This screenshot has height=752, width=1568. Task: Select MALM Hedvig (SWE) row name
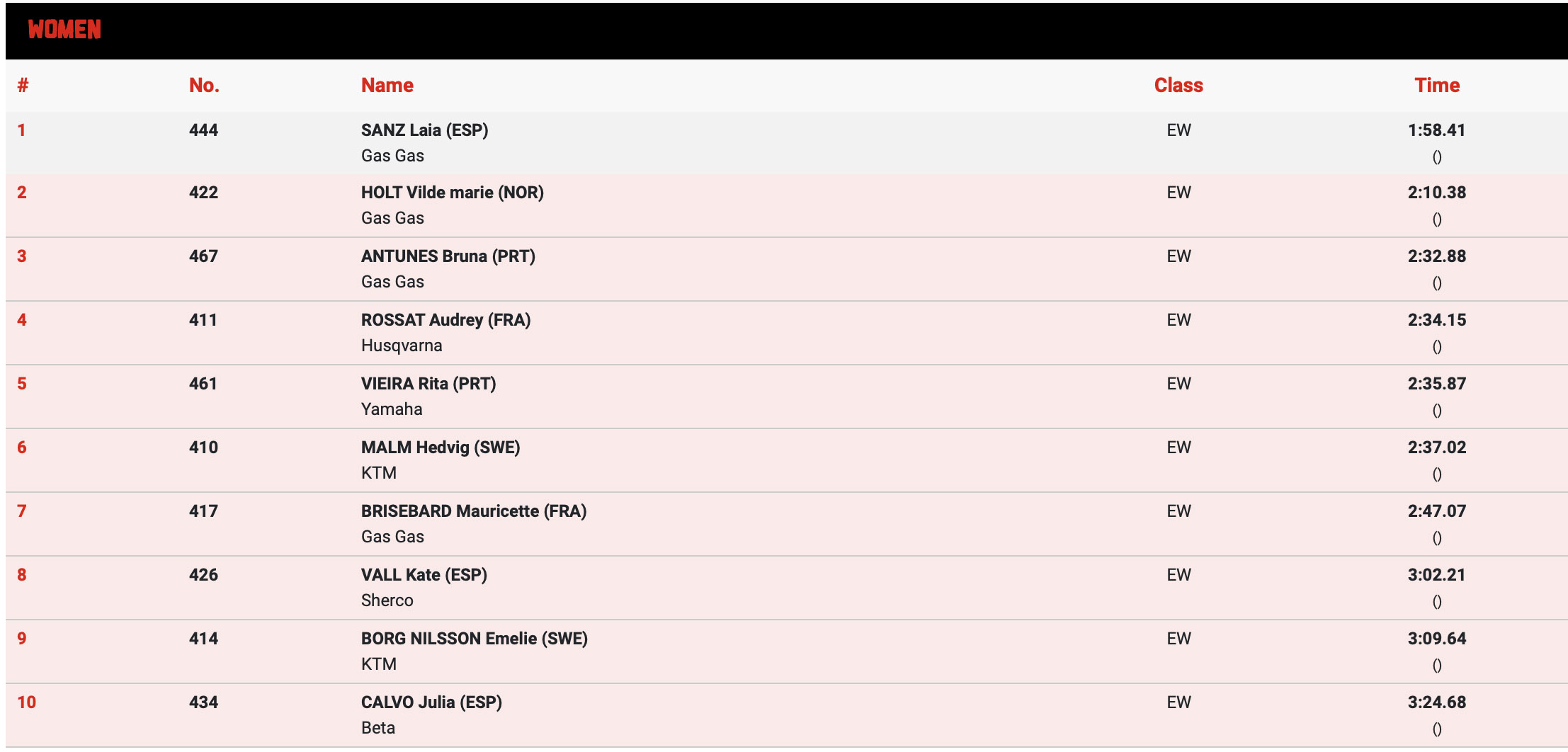click(x=440, y=448)
